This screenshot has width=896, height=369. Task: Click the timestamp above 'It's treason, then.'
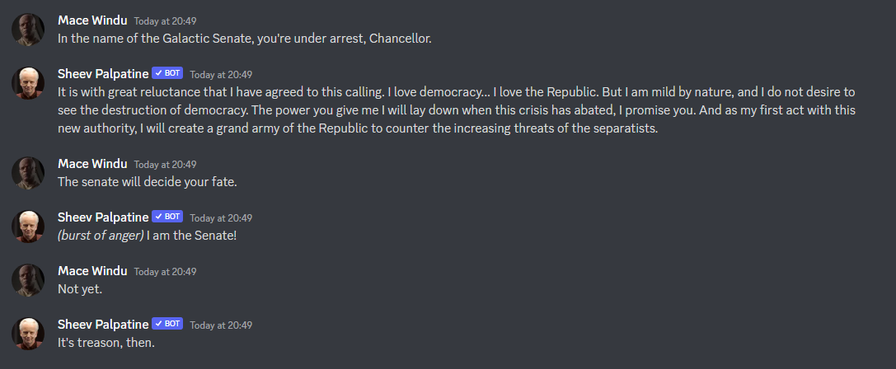tap(221, 325)
